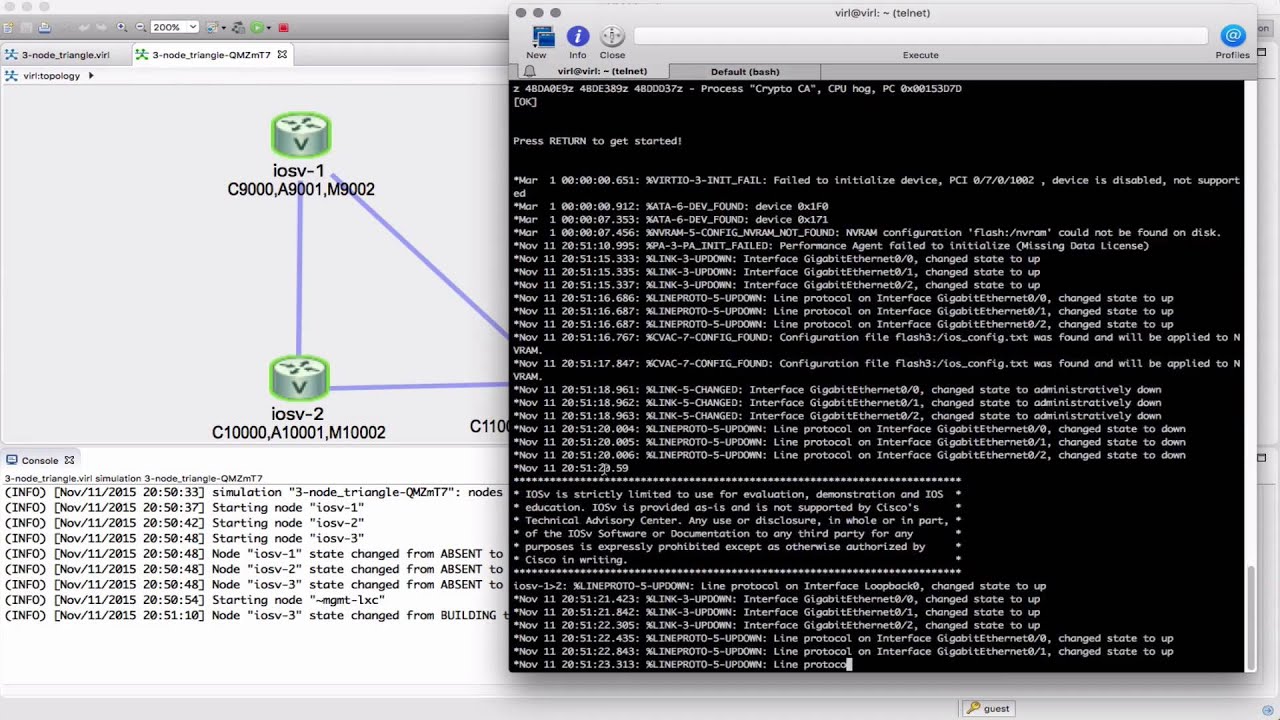
Task: Click the guest user key icon in status bar
Action: pos(972,708)
